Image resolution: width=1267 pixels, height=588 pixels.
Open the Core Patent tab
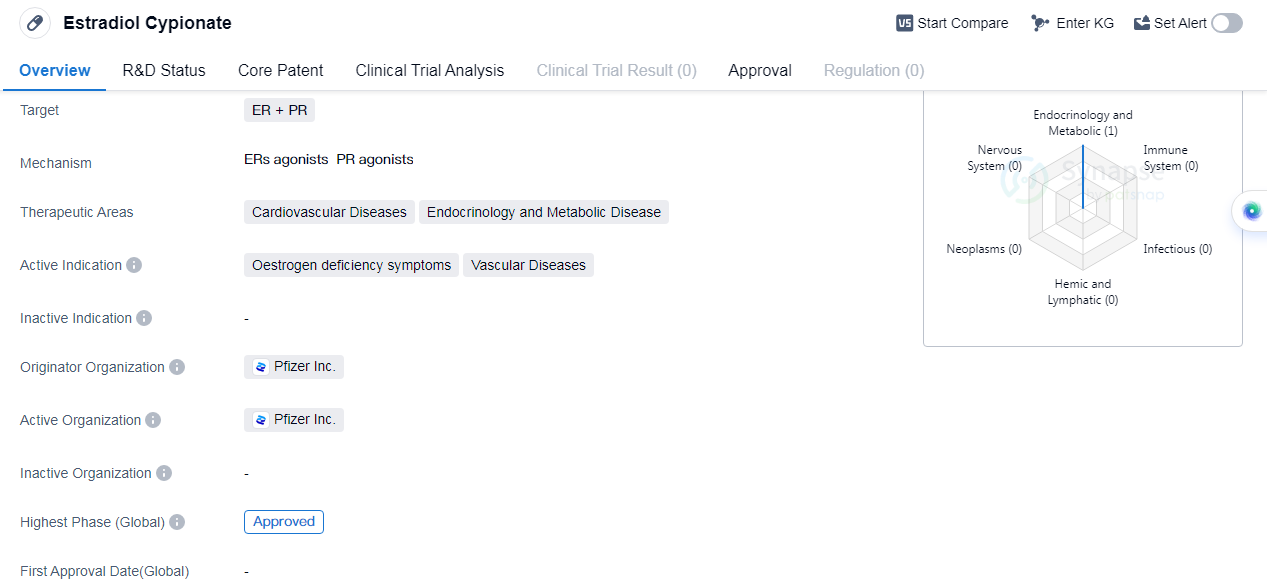coord(280,70)
